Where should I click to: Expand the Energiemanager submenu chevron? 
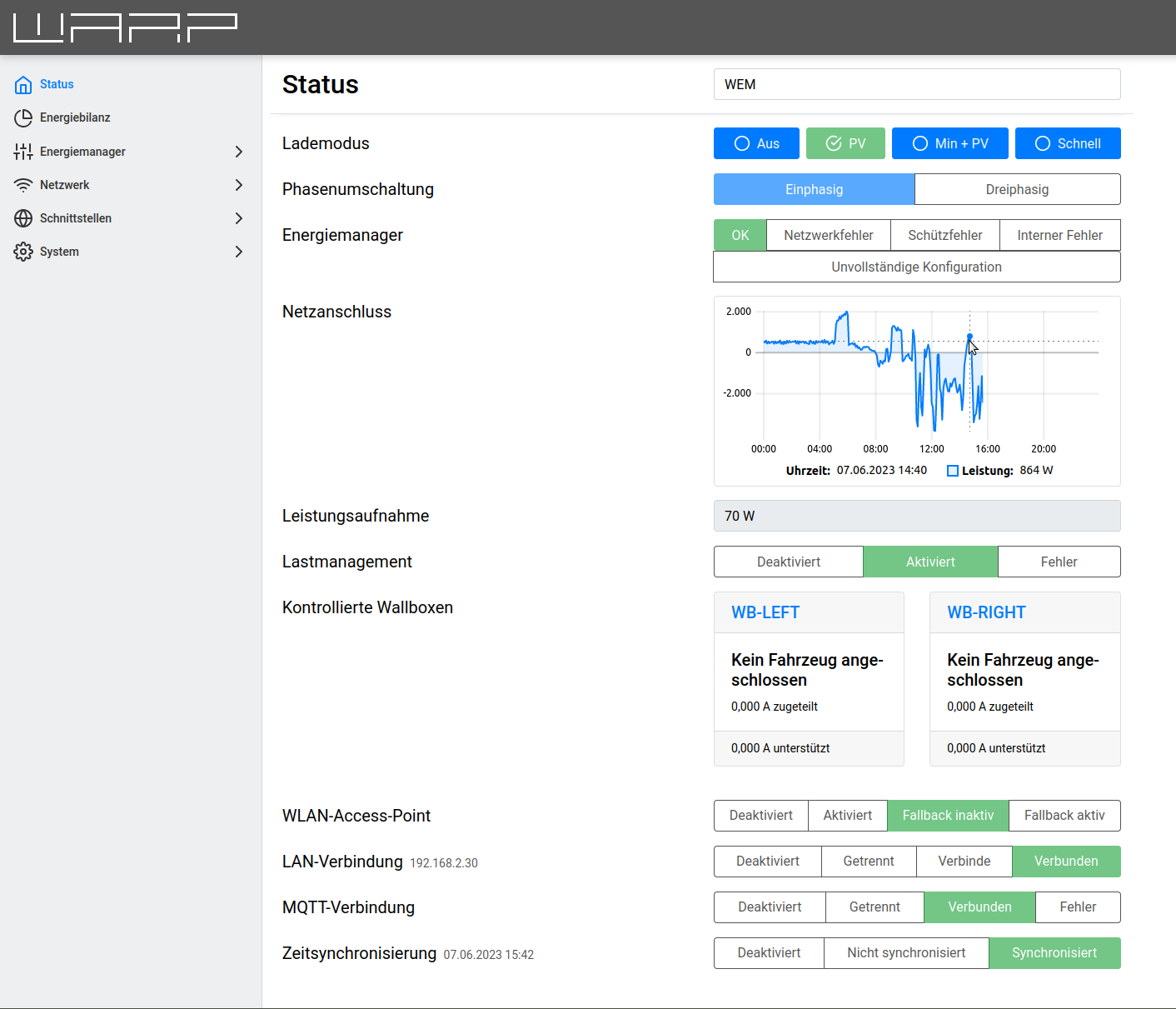coord(239,152)
